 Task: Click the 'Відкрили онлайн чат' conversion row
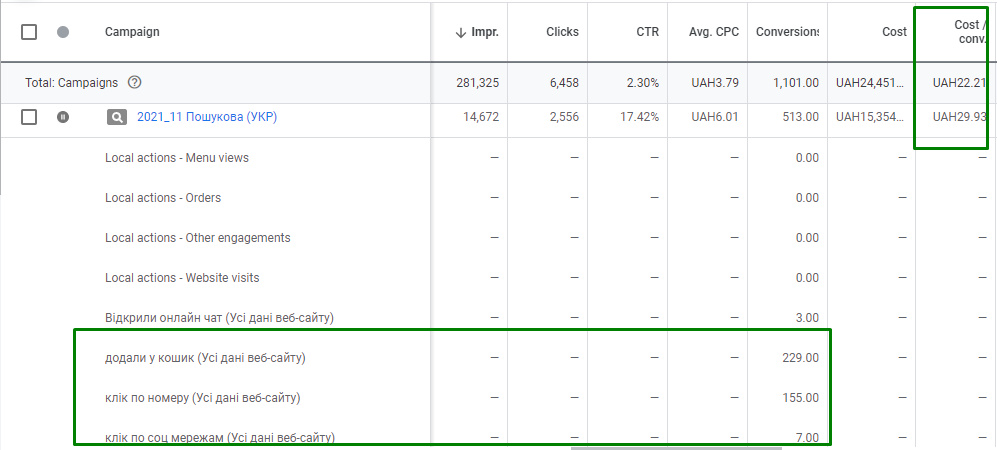[219, 317]
